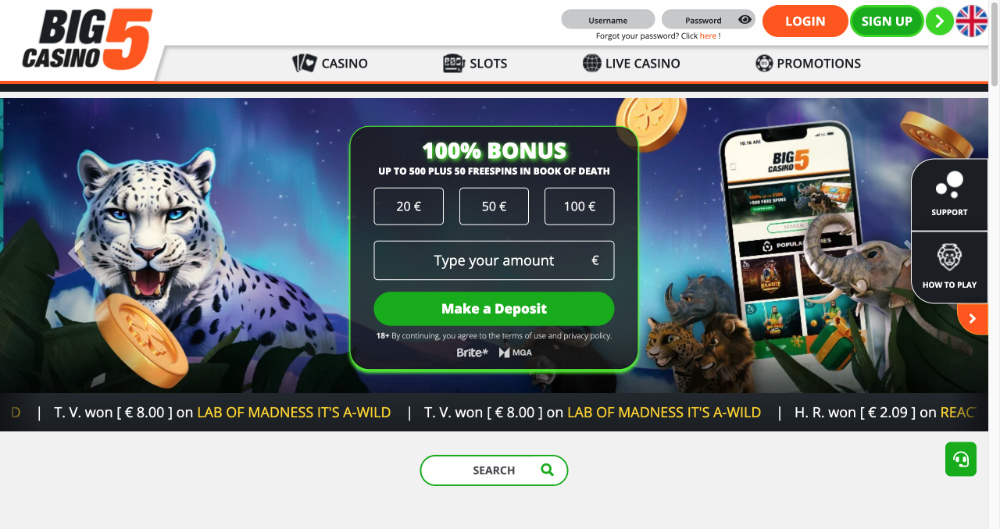Toggle password visibility eye icon
Screen dimensions: 1000x529
744,20
